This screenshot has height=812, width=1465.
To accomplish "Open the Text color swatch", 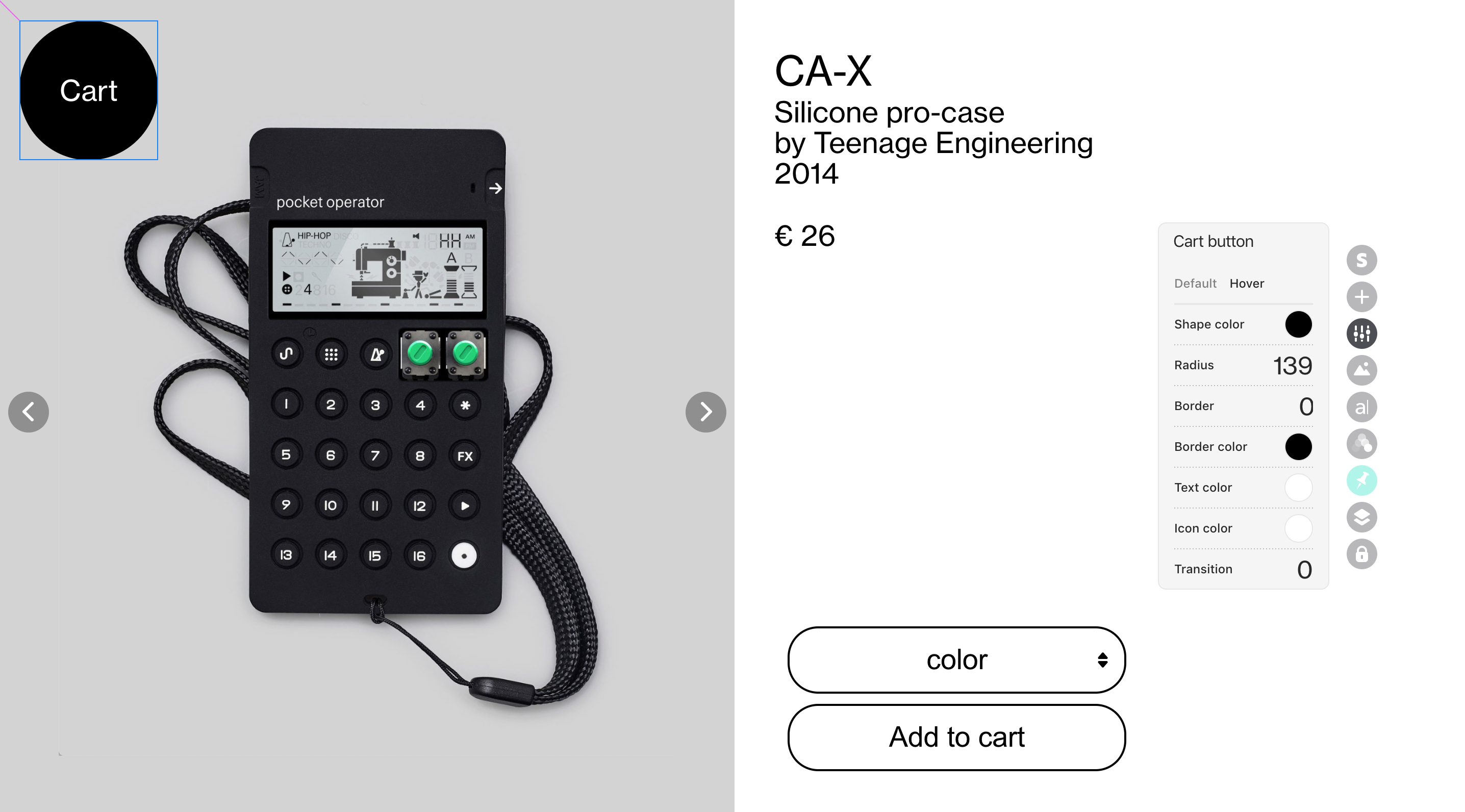I will (x=1298, y=487).
